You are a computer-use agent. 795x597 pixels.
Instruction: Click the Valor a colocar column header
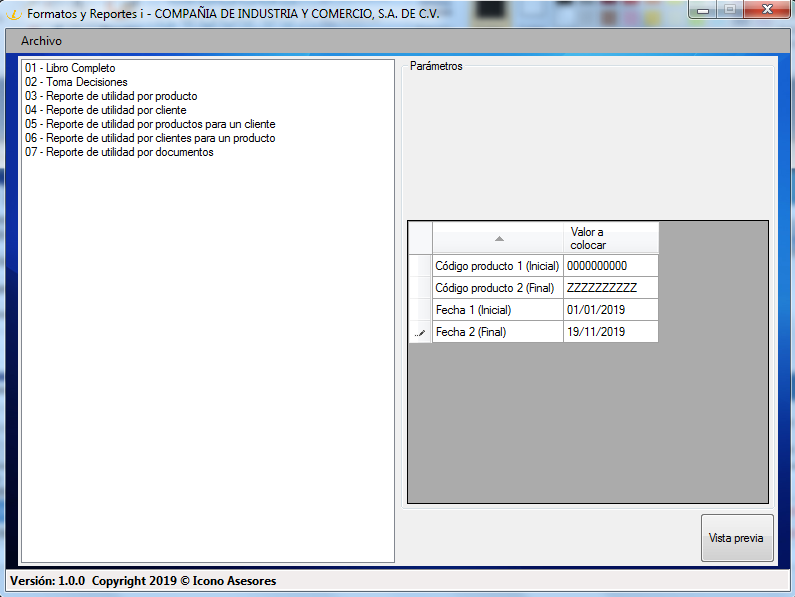[x=610, y=238]
